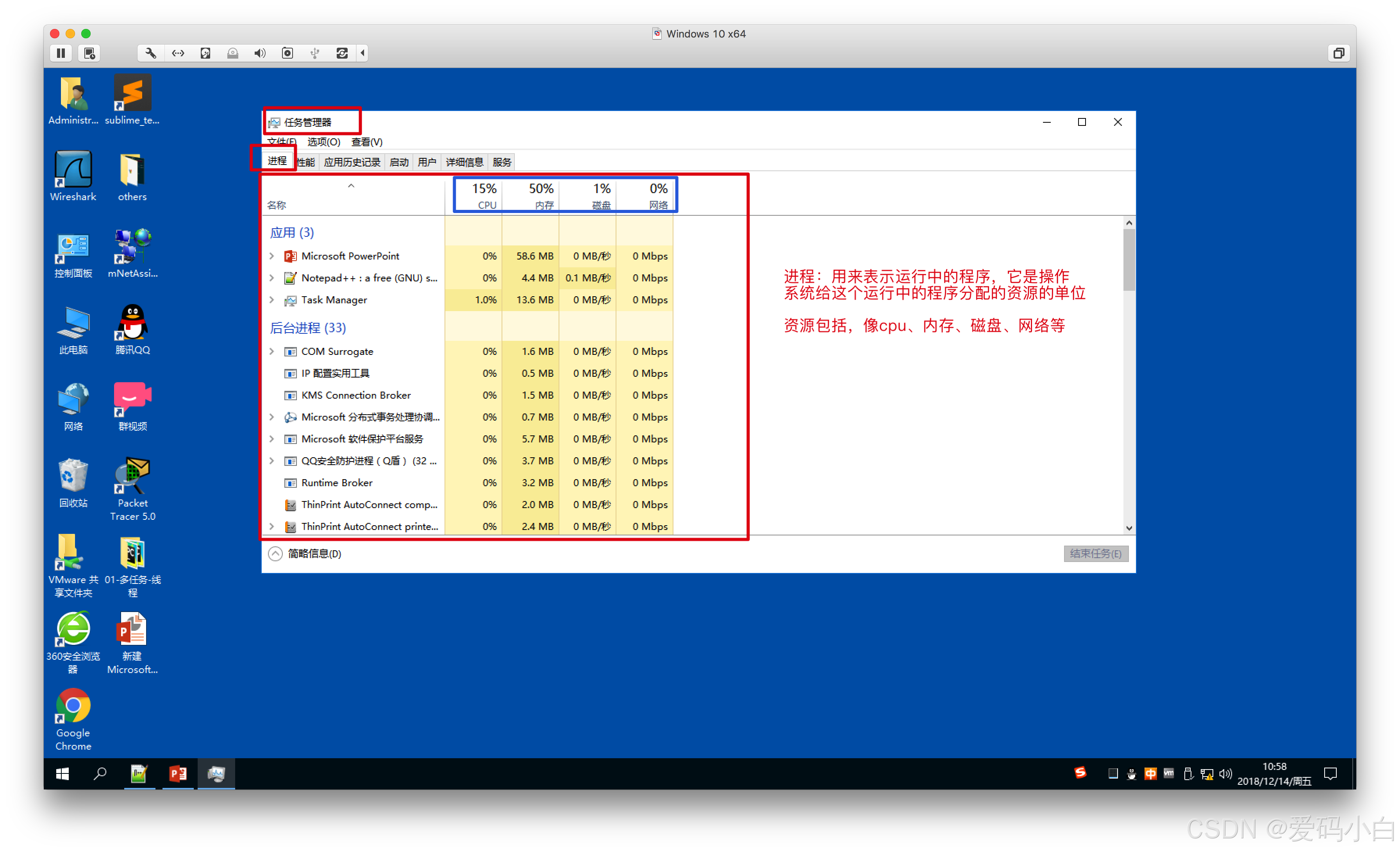The image size is (1400, 852).
Task: Expand the Microsoft PowerPoint process row
Action: (272, 256)
